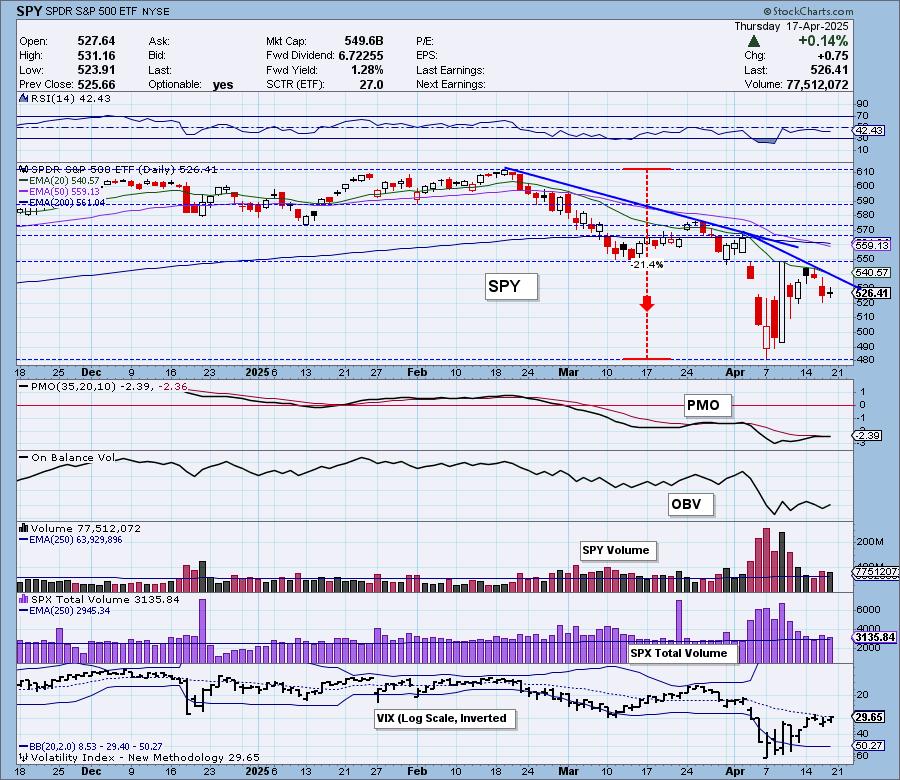Screen dimensions: 900x780
Task: Click the header Last value 526.41
Action: pyautogui.click(x=829, y=70)
